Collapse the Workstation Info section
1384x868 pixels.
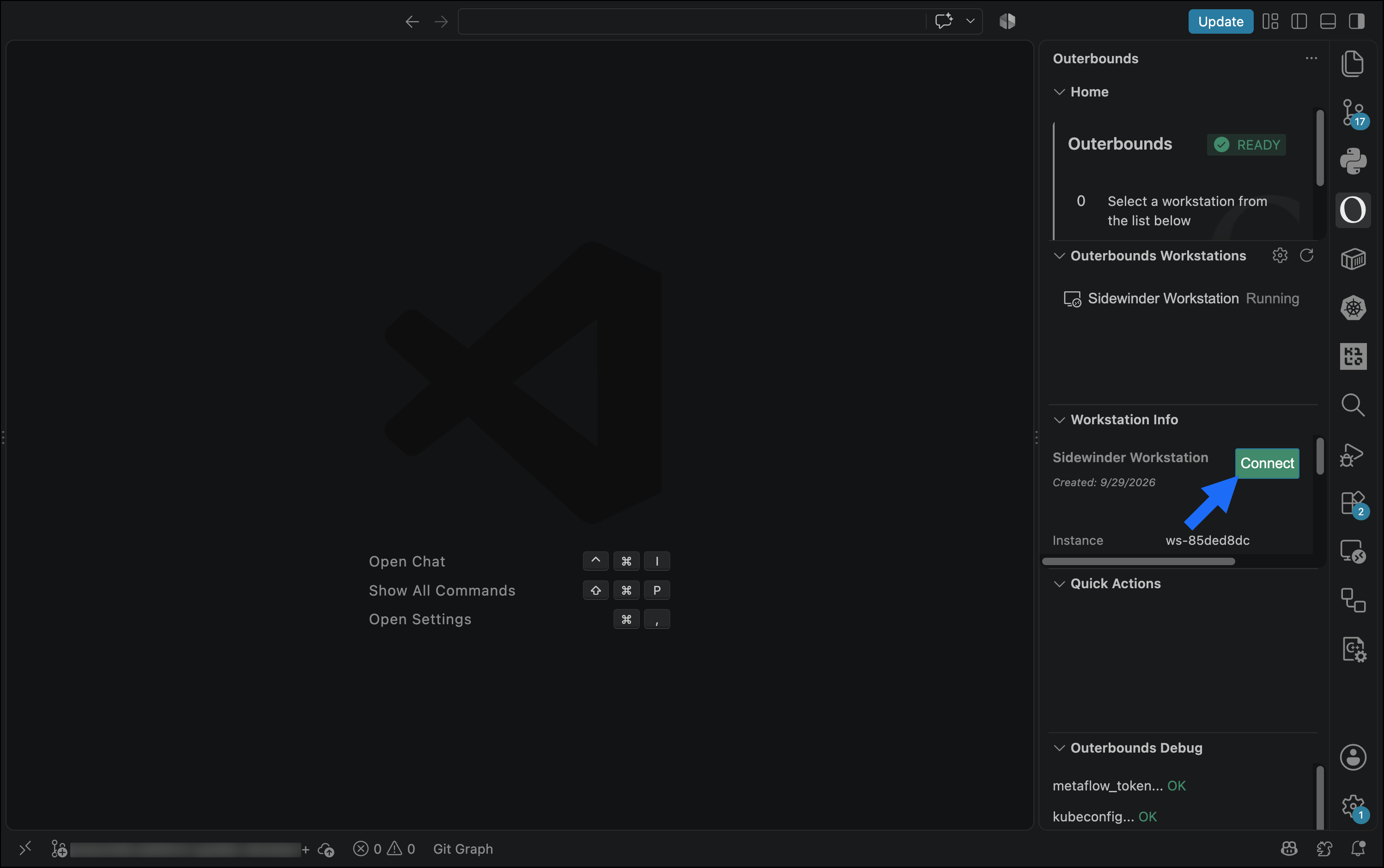(1059, 420)
